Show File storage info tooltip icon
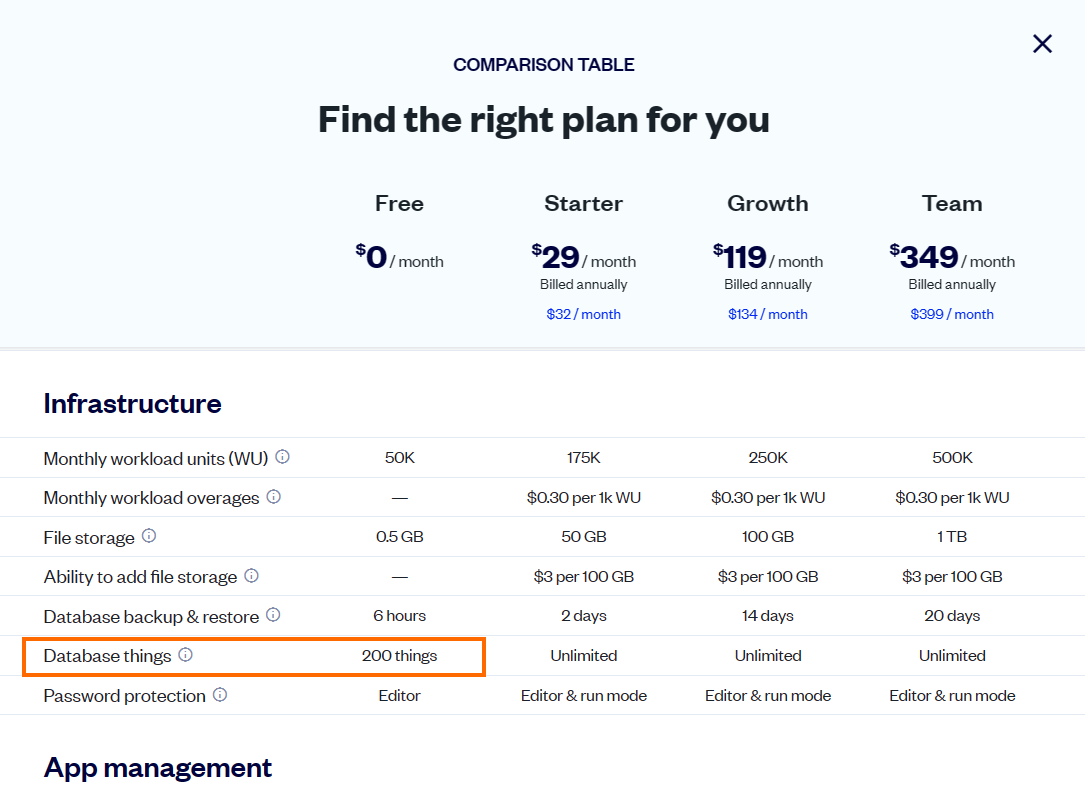The image size is (1085, 801). click(x=149, y=536)
